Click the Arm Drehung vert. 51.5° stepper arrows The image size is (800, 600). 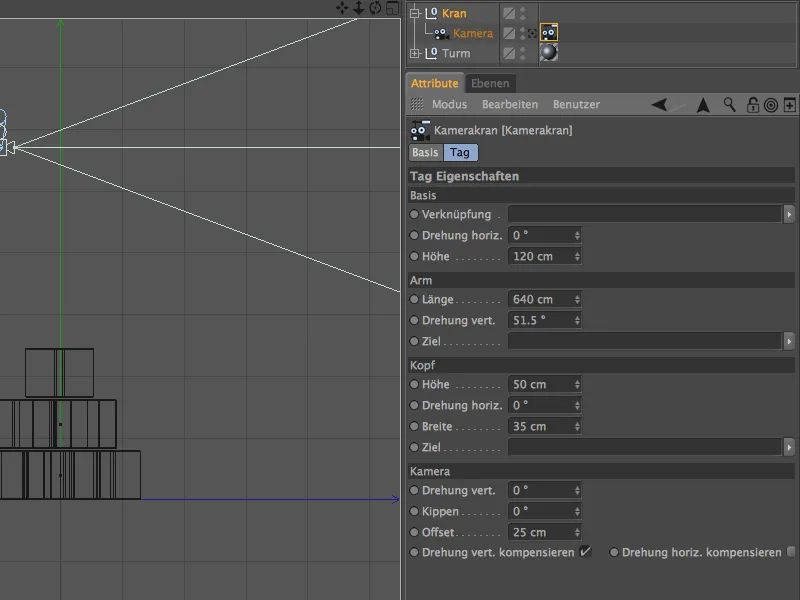(x=577, y=320)
